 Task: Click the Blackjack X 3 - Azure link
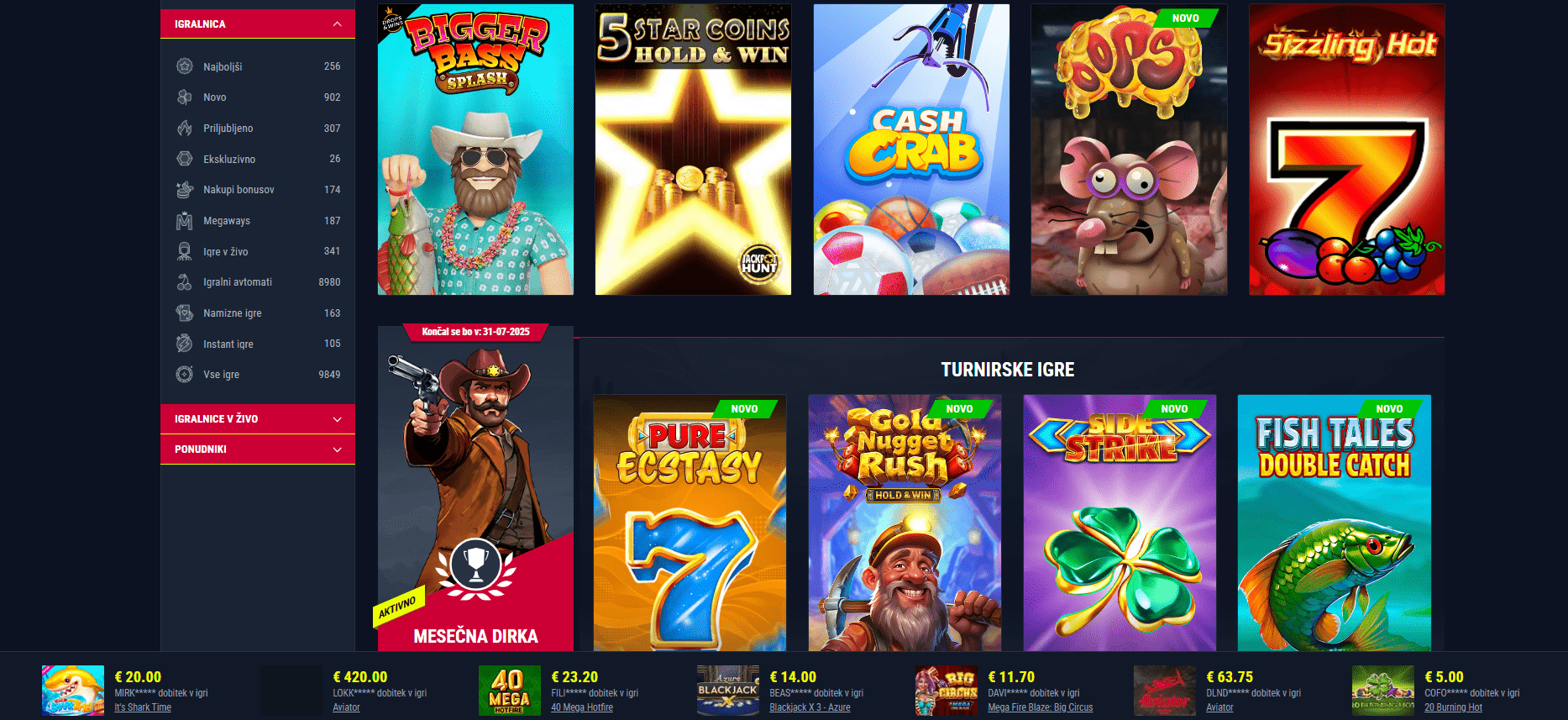click(810, 707)
